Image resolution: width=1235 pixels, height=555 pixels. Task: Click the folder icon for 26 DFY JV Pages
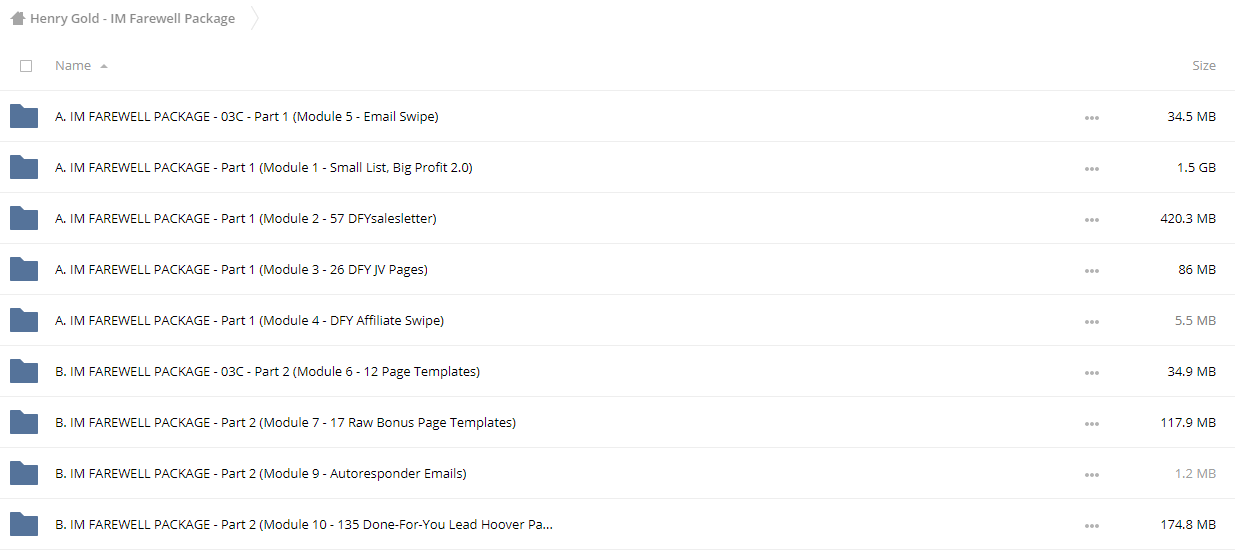(x=24, y=269)
